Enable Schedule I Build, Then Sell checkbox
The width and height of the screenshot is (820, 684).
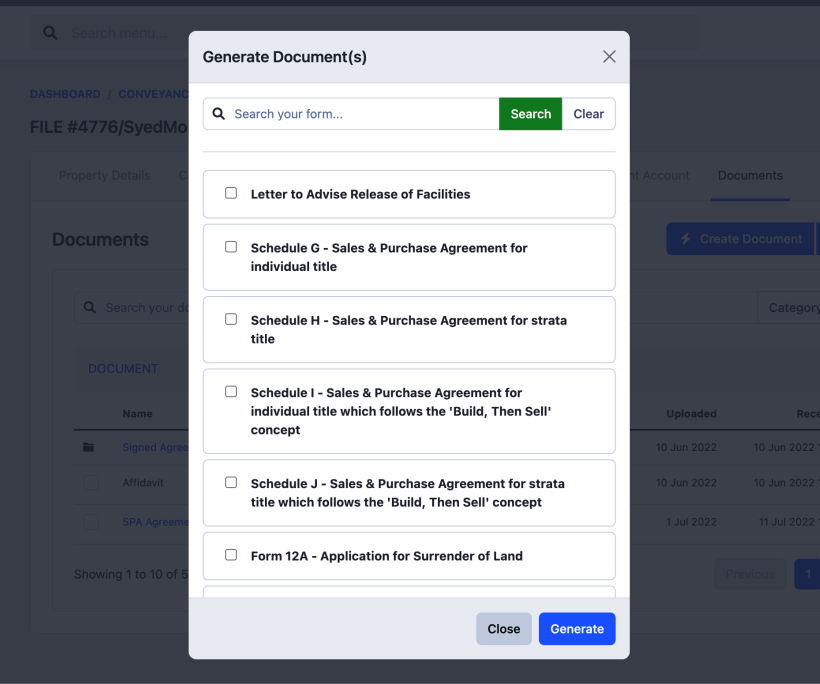tap(231, 392)
